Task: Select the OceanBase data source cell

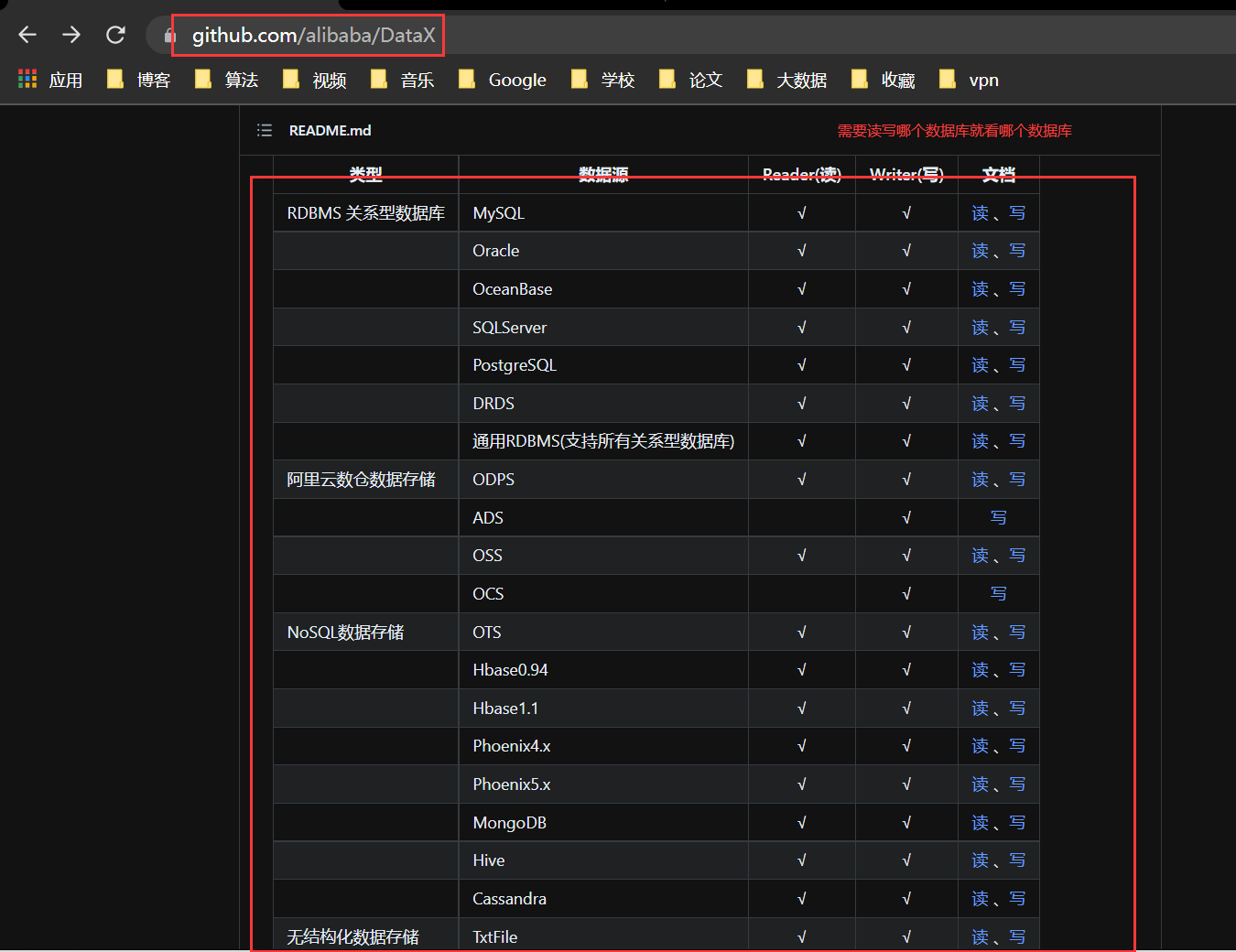Action: click(x=603, y=289)
